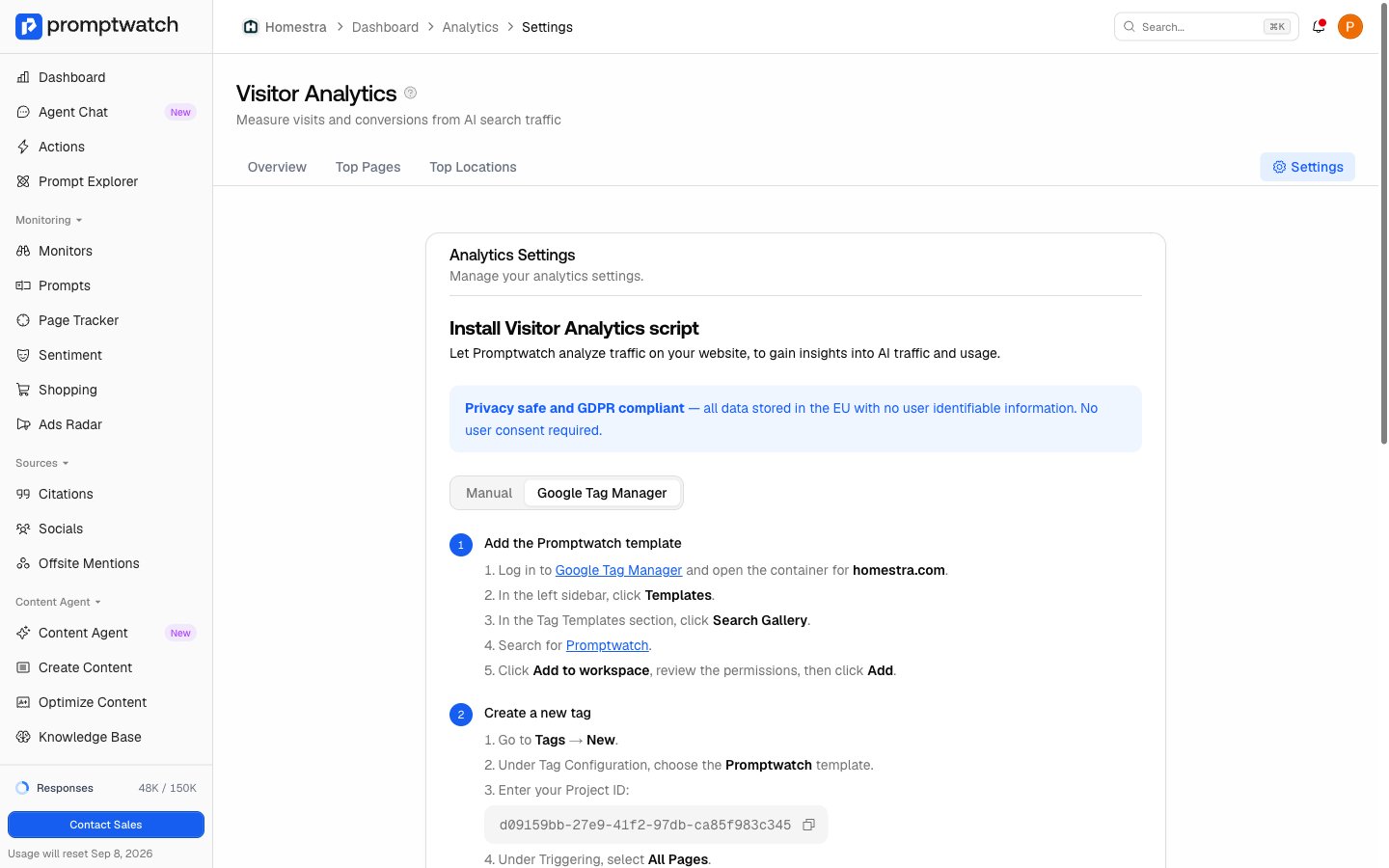Open the Actions lightning icon
The height and width of the screenshot is (868, 1389).
23,147
